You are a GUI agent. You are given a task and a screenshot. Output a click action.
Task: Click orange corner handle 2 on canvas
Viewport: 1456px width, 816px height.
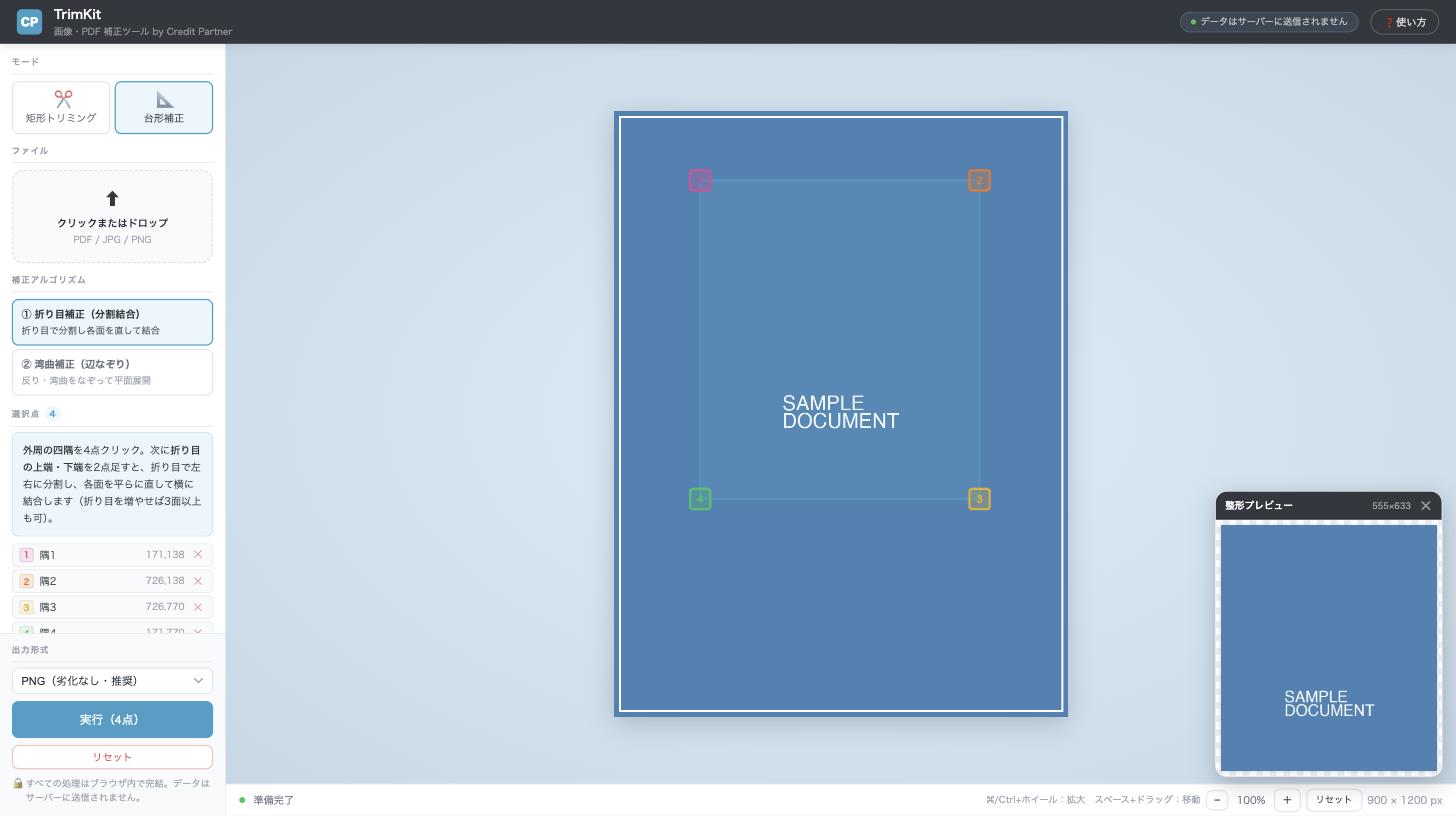click(x=979, y=180)
